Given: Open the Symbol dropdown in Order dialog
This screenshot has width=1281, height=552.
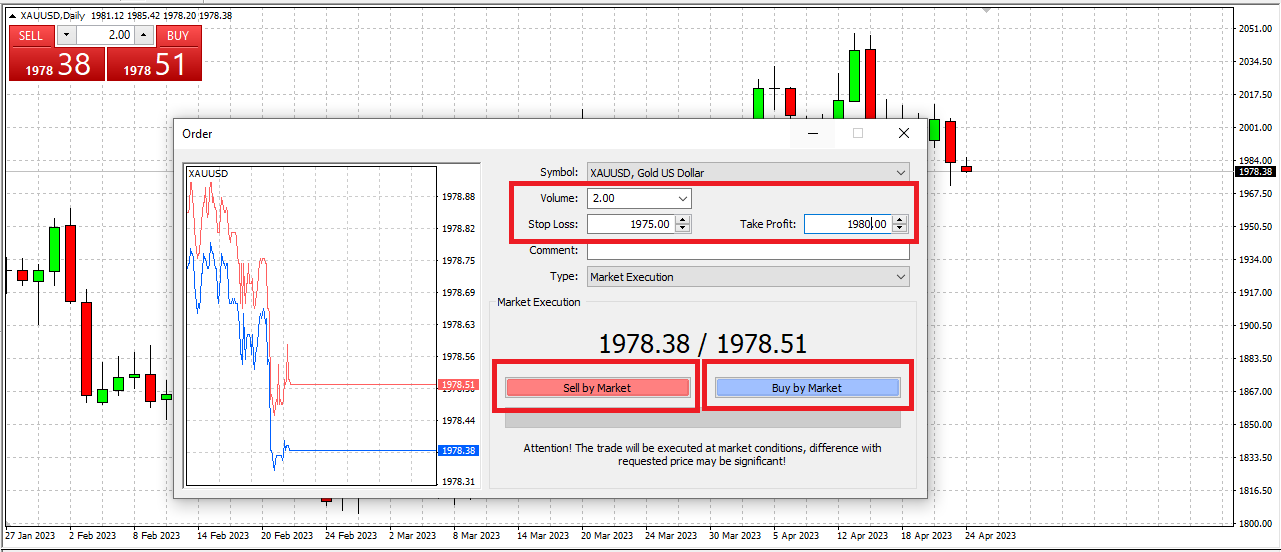Looking at the screenshot, I should click(901, 172).
